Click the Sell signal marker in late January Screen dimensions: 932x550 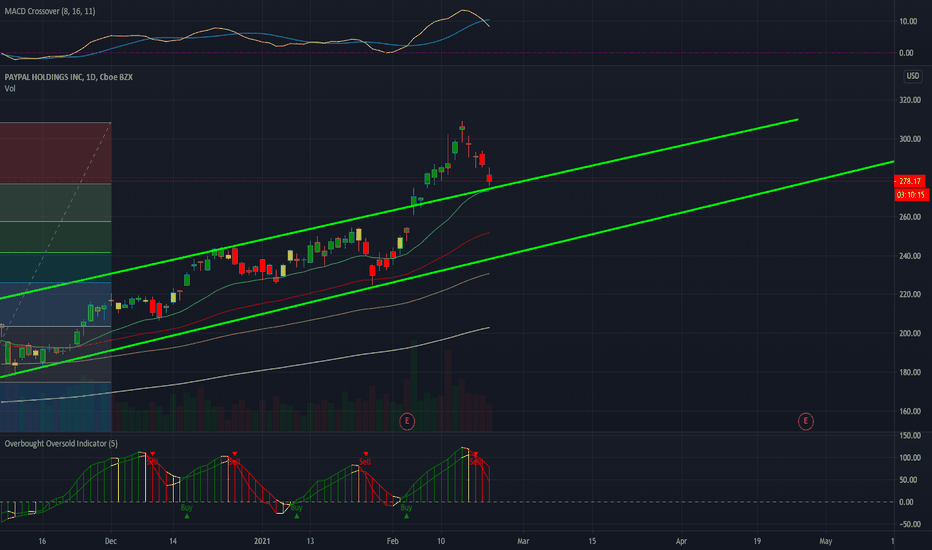(x=365, y=458)
